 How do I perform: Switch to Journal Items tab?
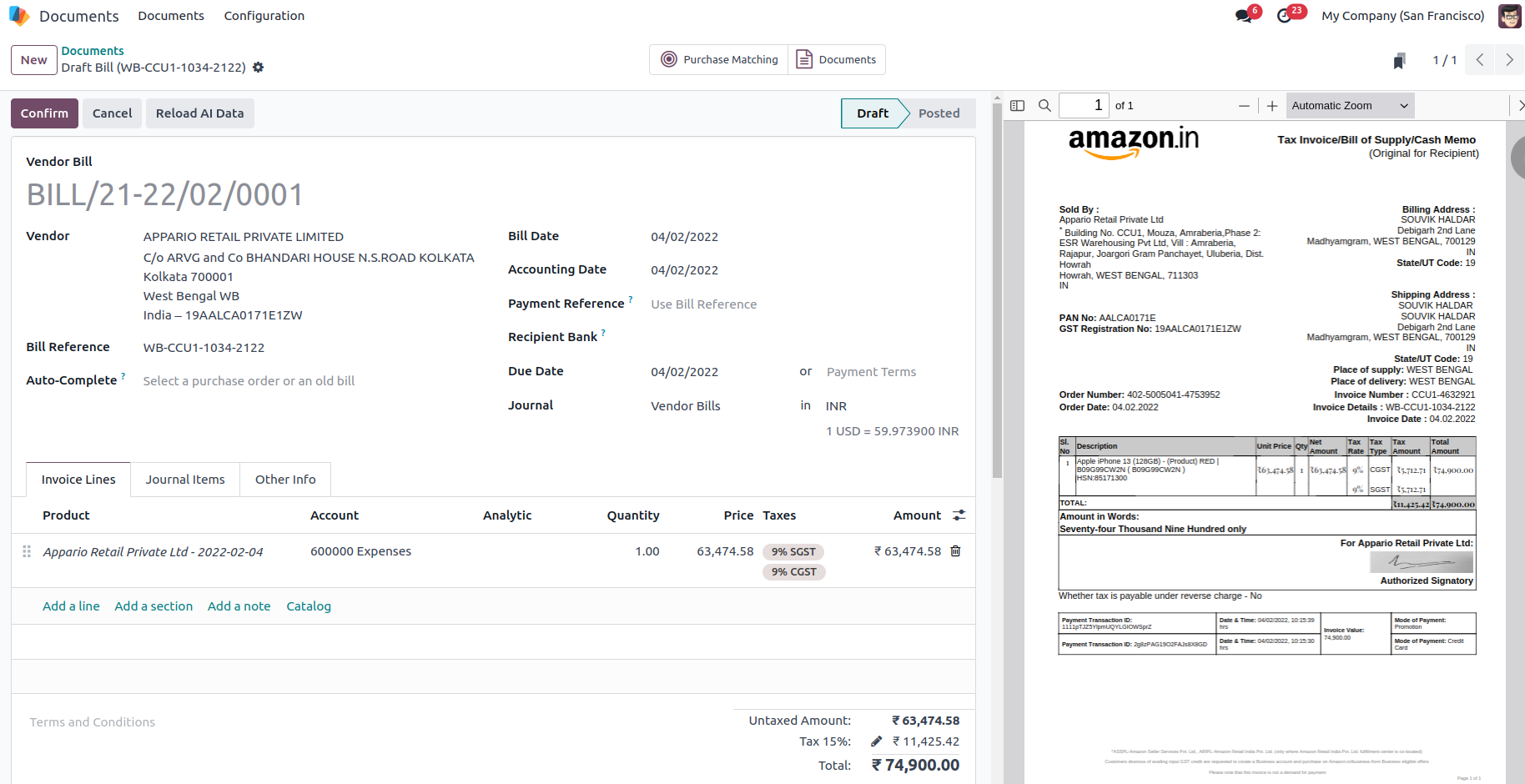coord(185,480)
